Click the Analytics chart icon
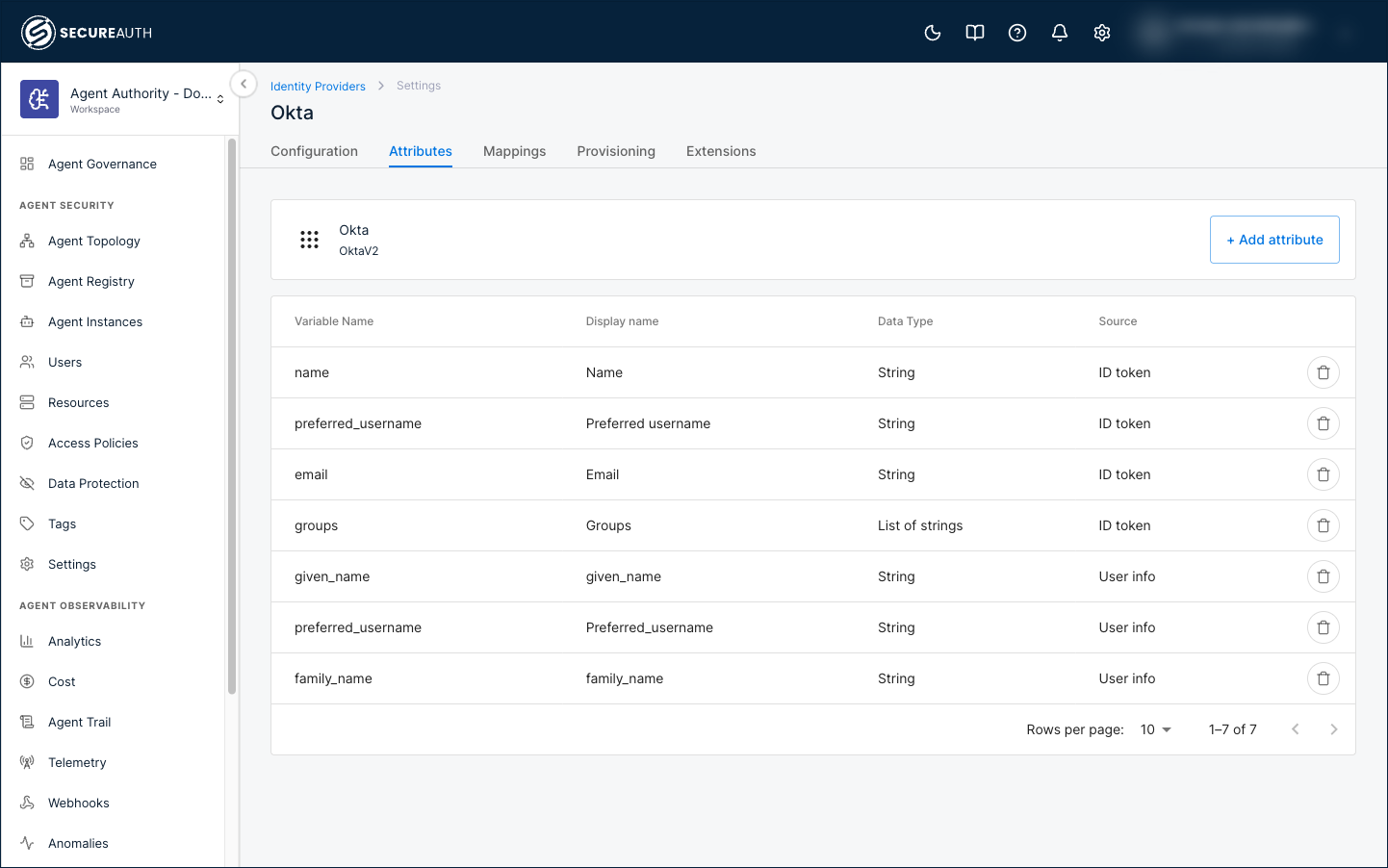 tap(27, 642)
